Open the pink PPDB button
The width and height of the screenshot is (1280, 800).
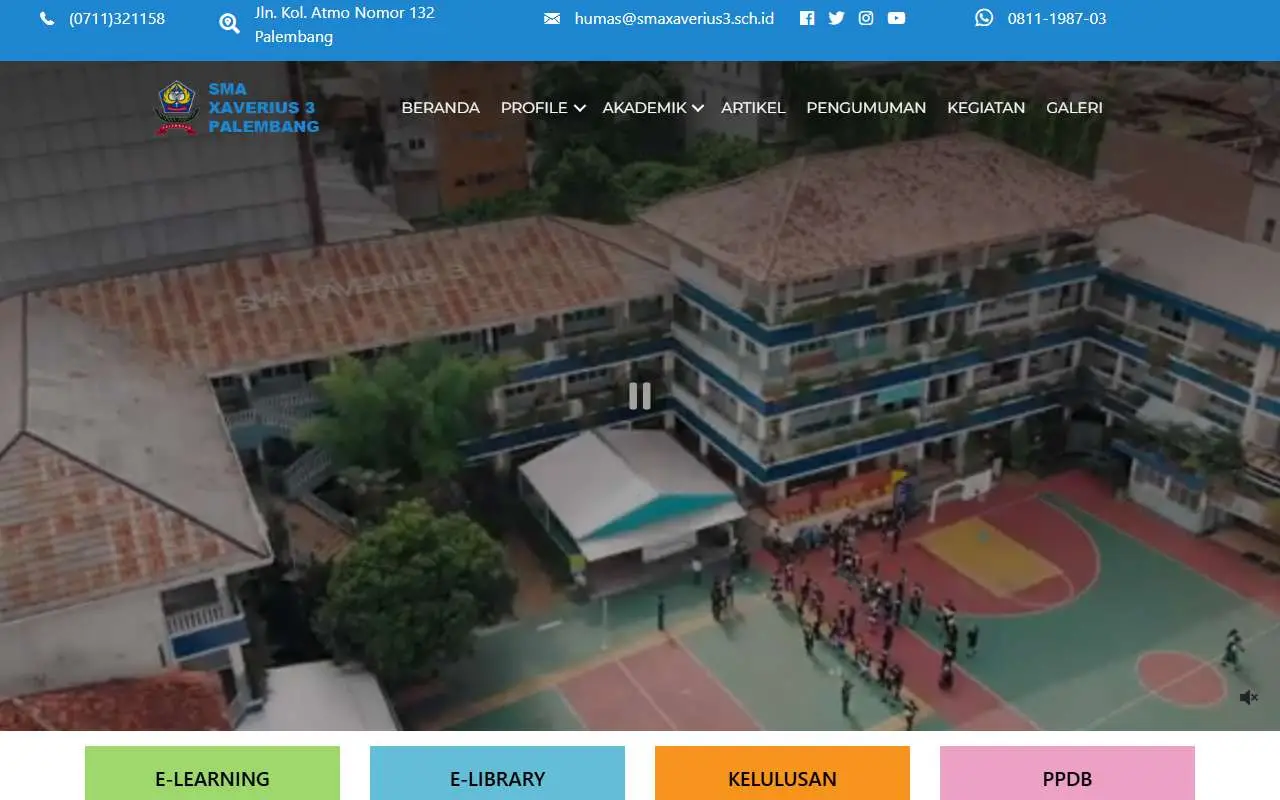pyautogui.click(x=1067, y=773)
